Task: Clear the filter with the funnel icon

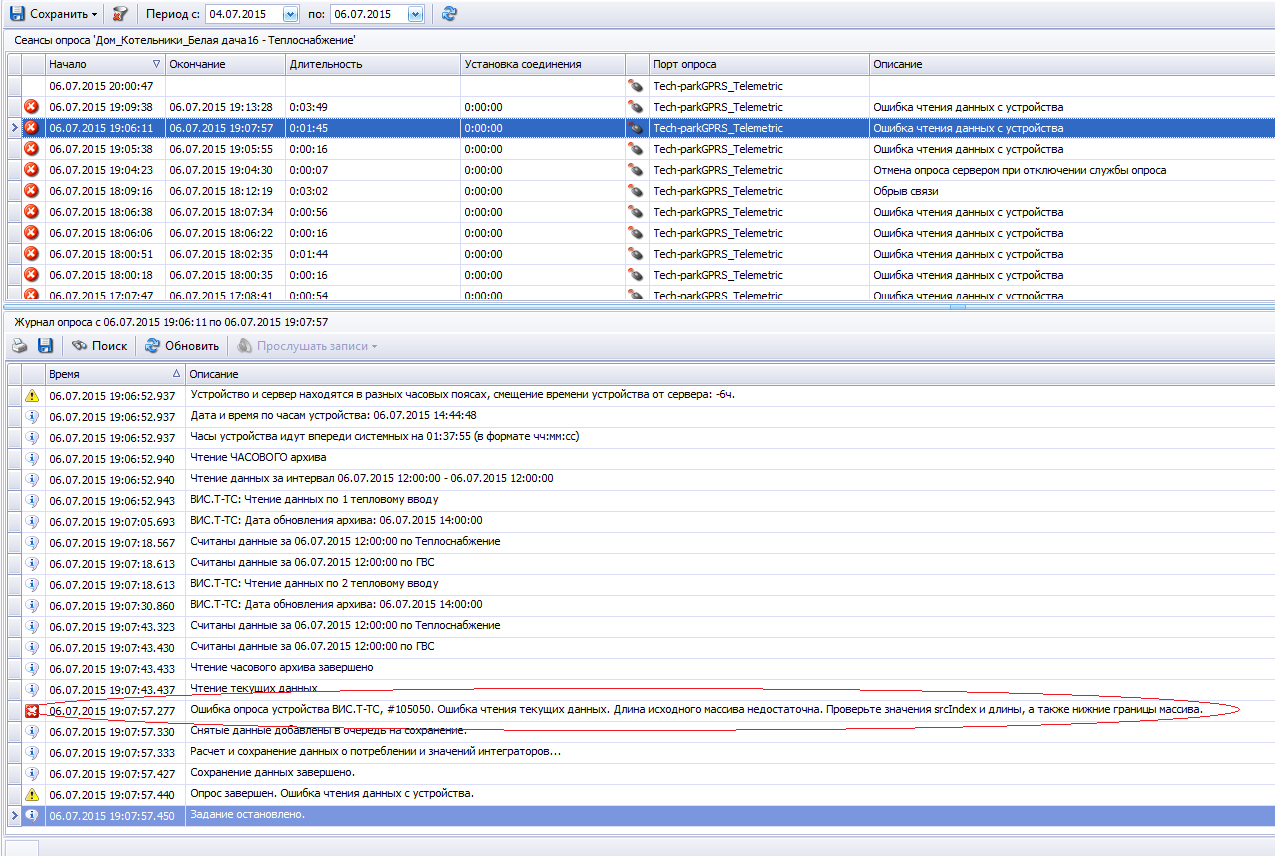Action: [120, 14]
